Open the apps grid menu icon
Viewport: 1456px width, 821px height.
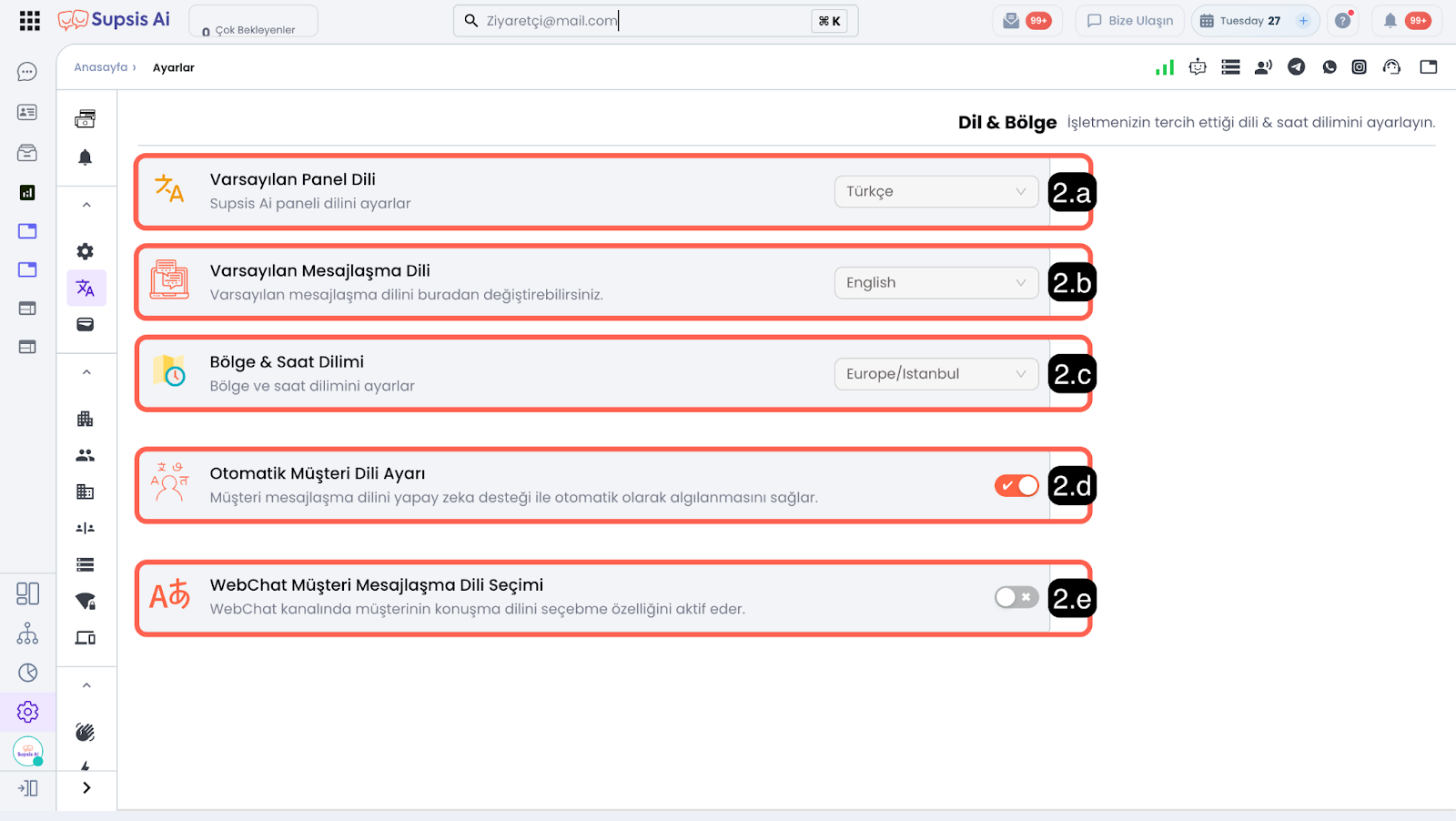pos(29,21)
